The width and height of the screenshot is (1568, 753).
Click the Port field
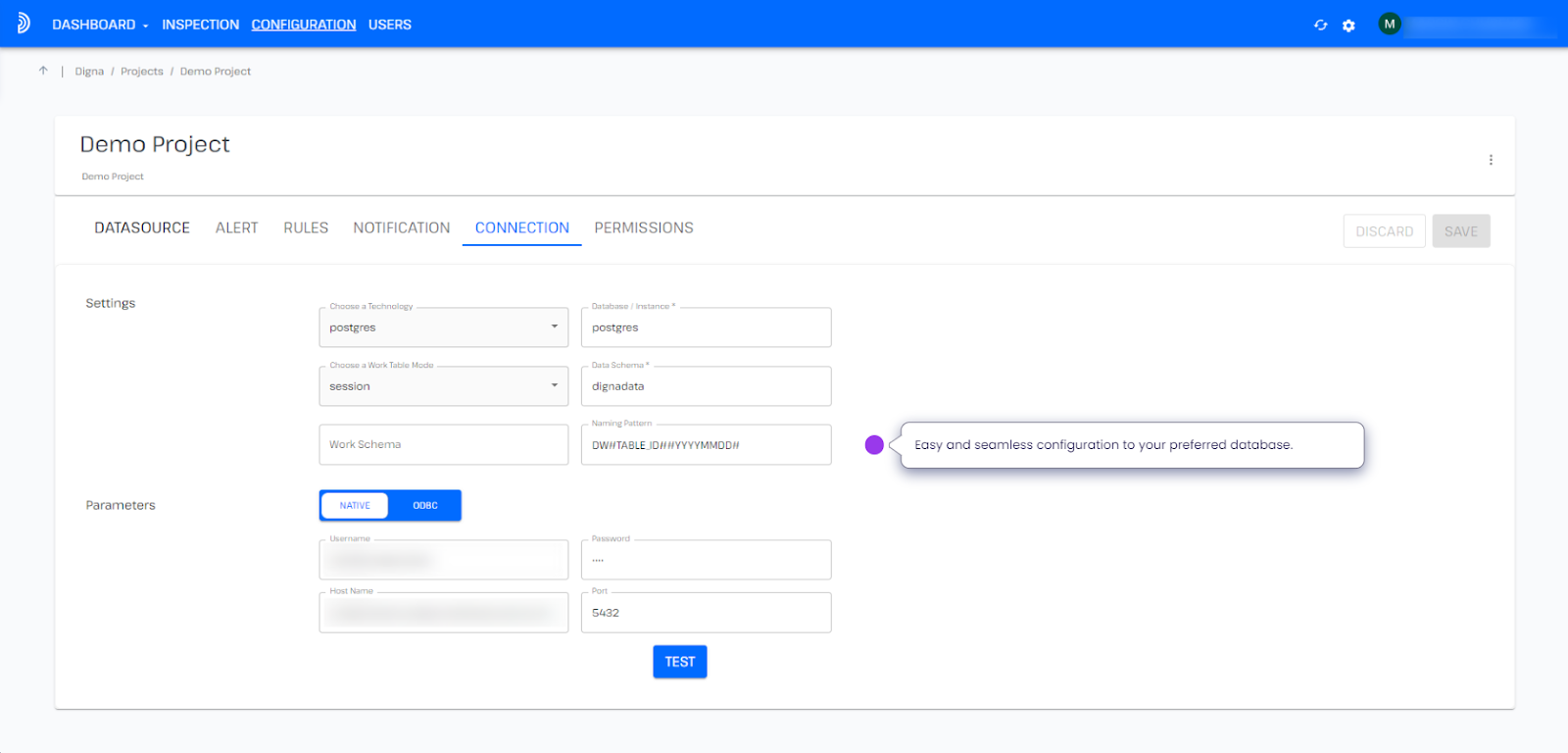(x=706, y=613)
